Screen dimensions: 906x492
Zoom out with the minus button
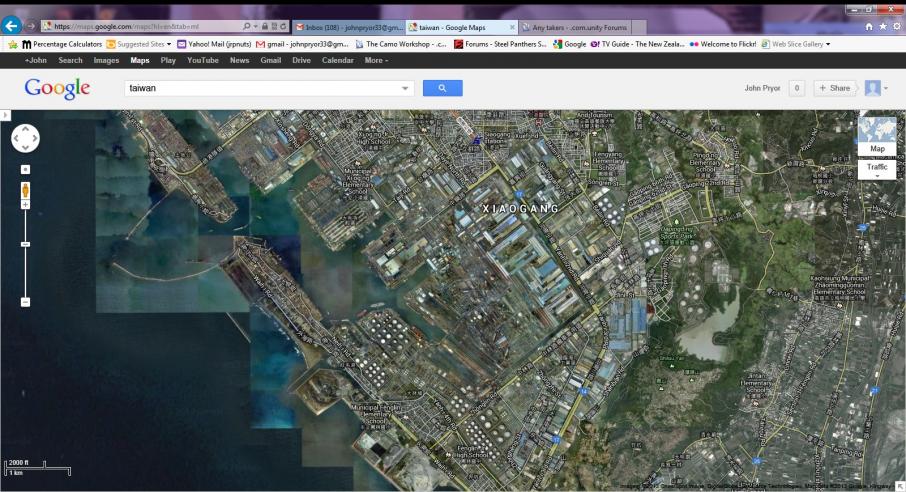point(26,301)
